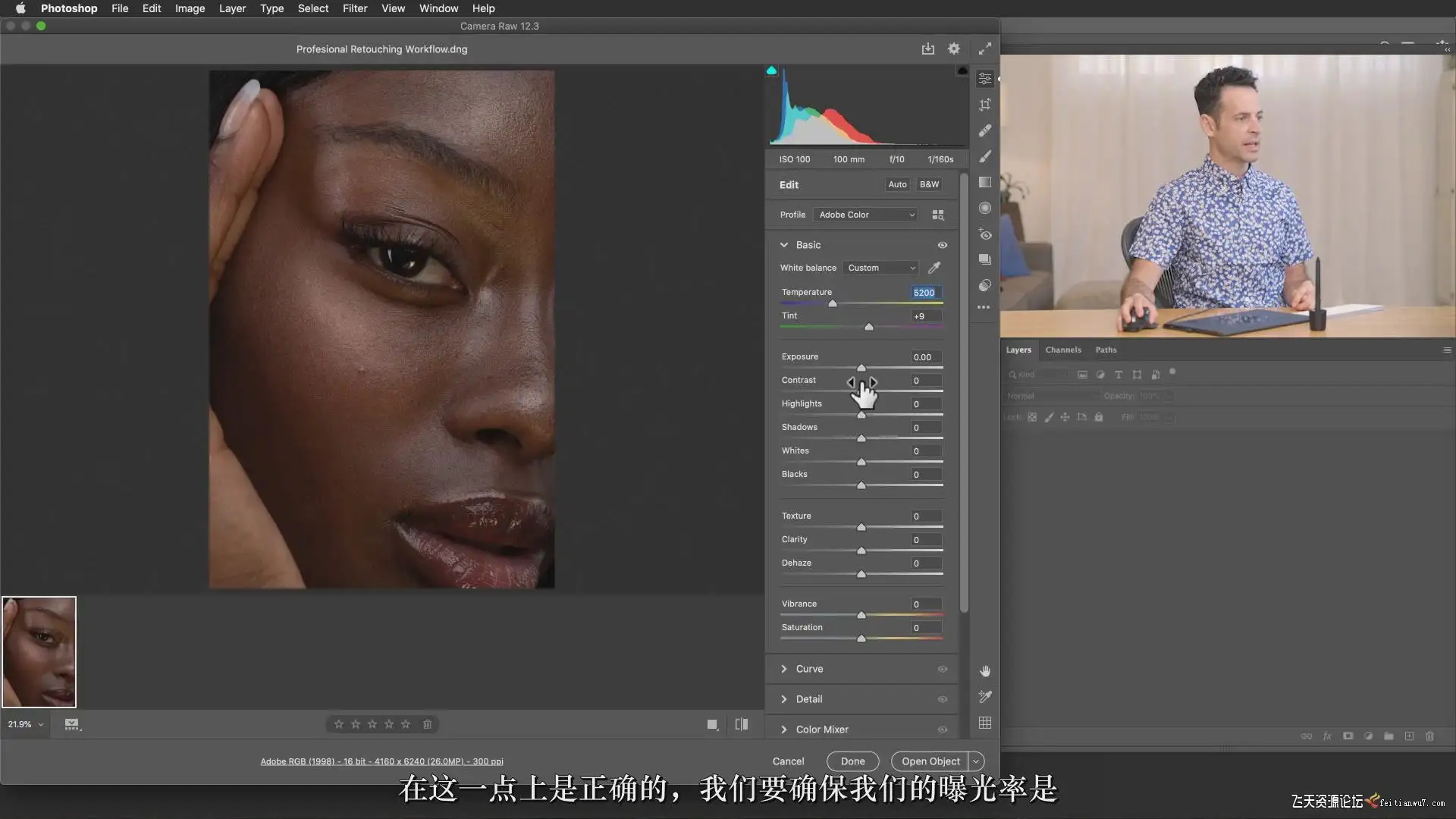1456x819 pixels.
Task: Select the Adjustment Brush tool
Action: point(984,156)
